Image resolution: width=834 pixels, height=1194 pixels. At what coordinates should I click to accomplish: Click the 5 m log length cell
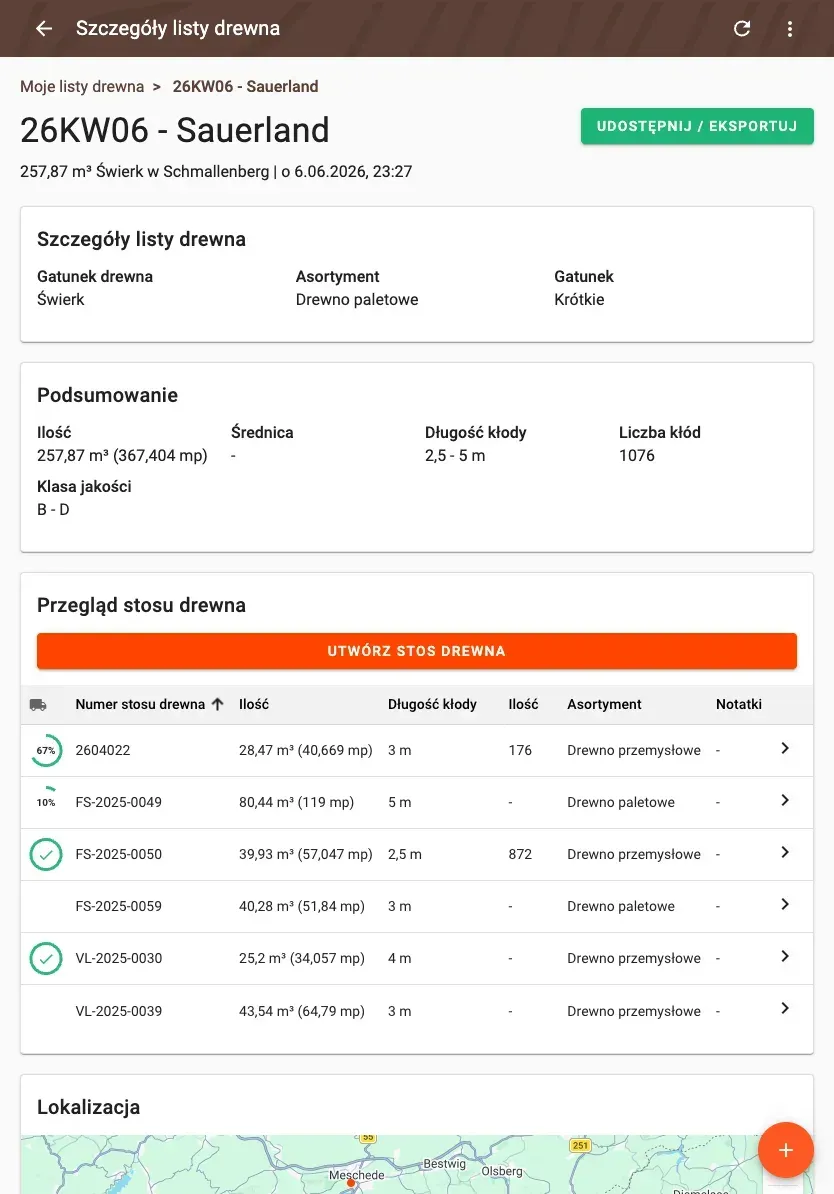click(x=399, y=802)
